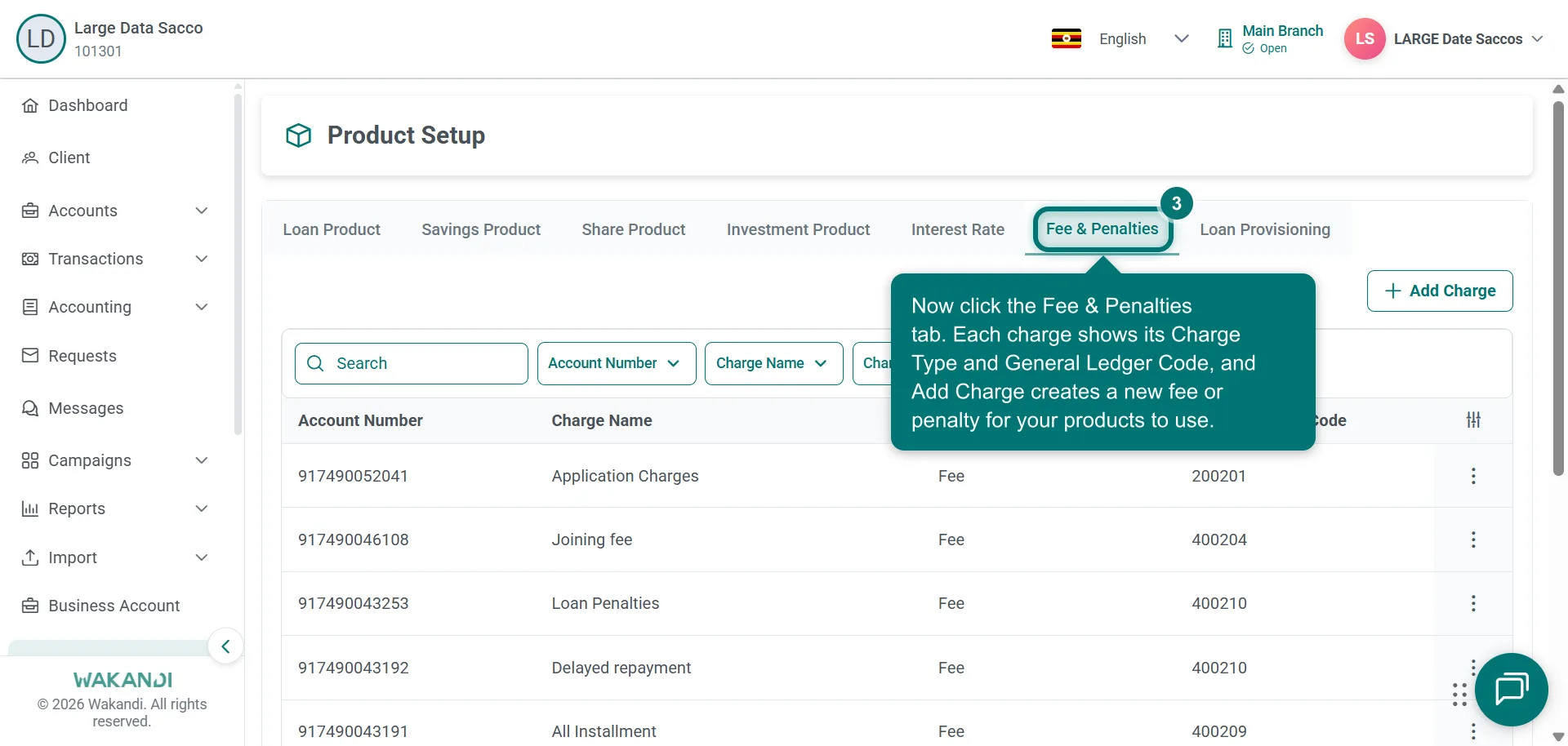Click the Account Number column header

point(360,420)
